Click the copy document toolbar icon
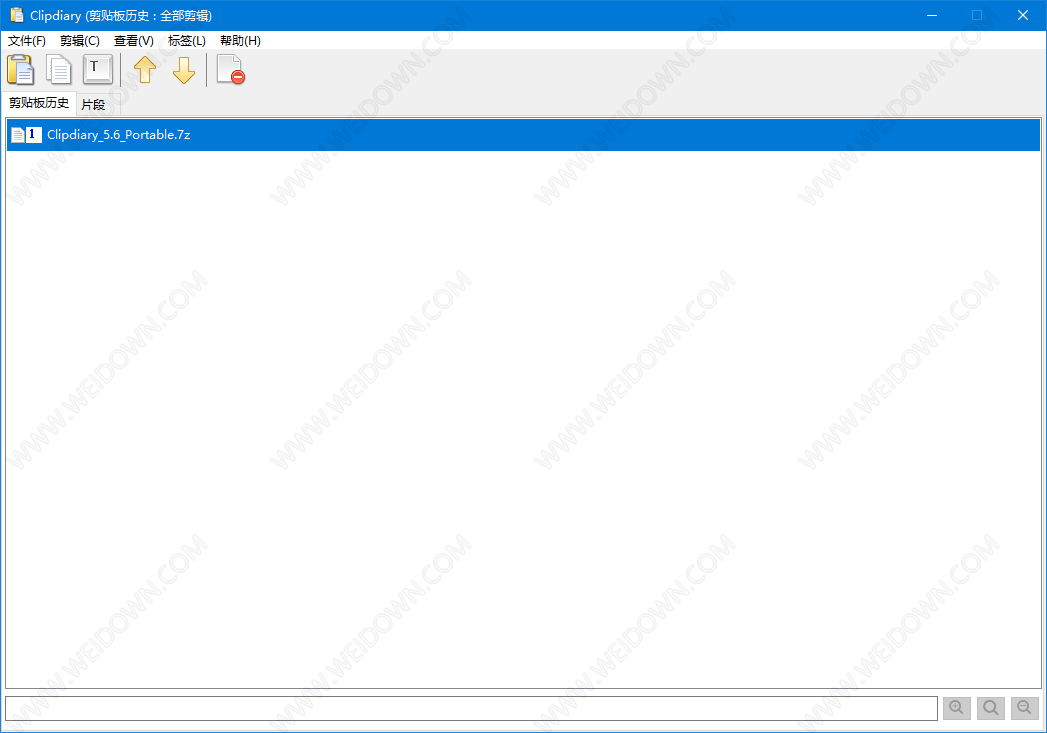Image resolution: width=1047 pixels, height=733 pixels. pos(59,69)
